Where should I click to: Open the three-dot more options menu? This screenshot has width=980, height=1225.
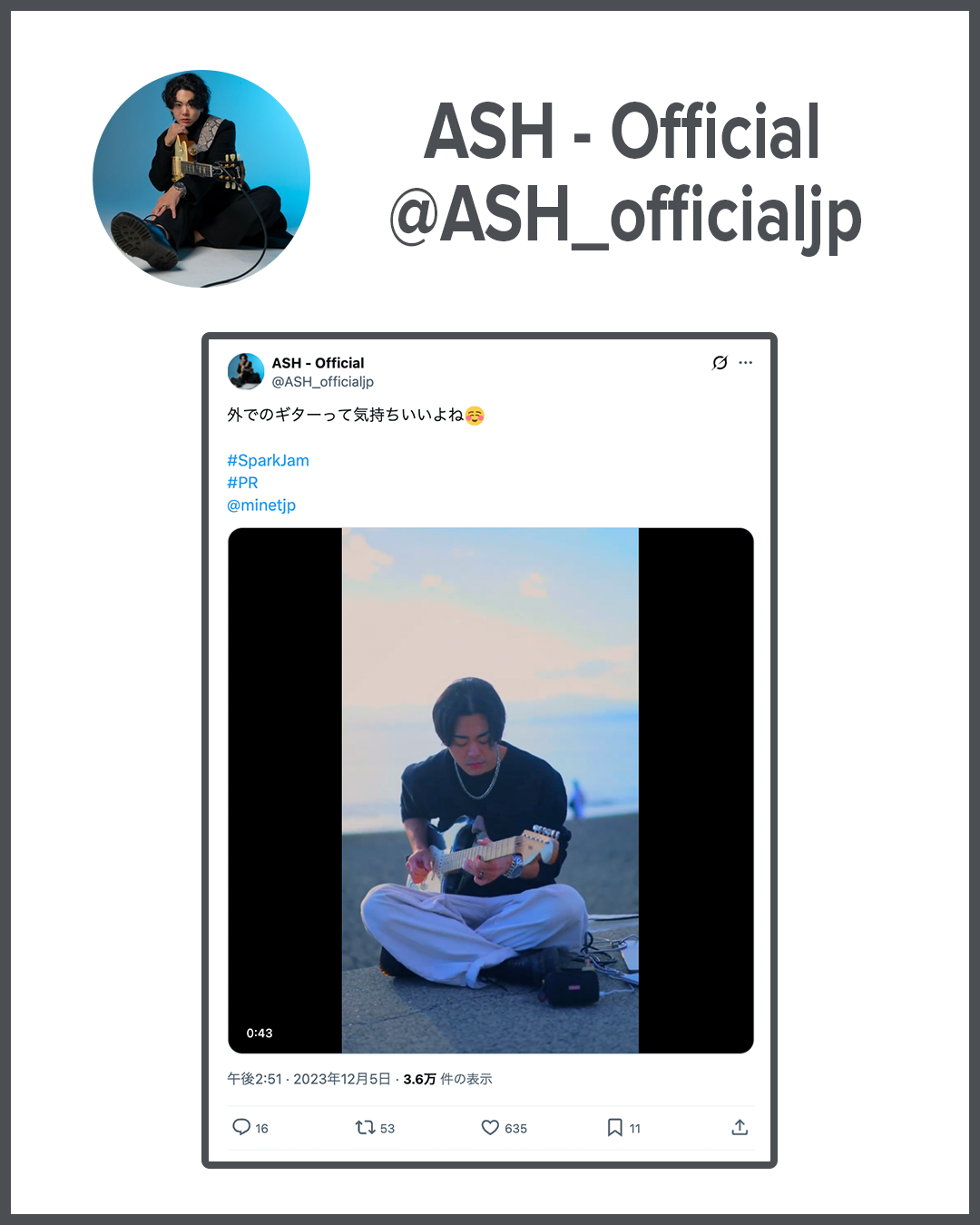tap(746, 362)
